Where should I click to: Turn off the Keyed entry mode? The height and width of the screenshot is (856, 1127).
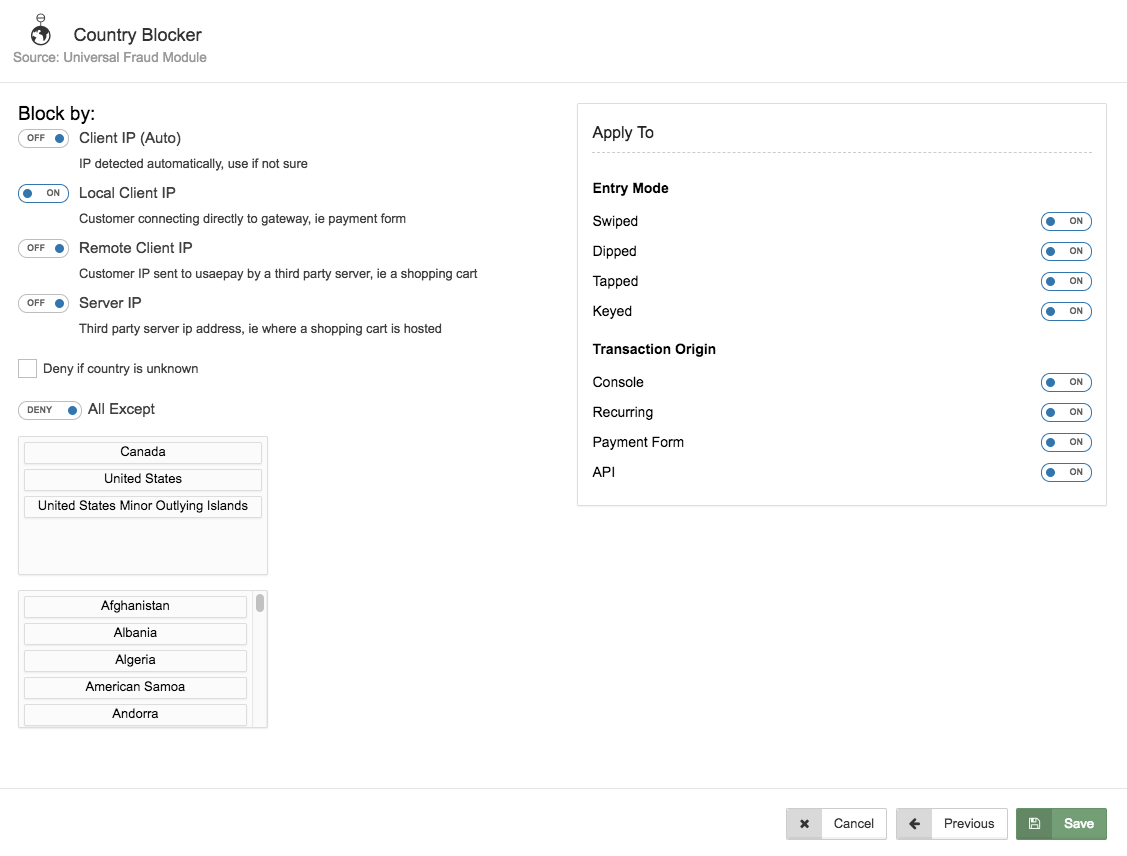[x=1065, y=311]
